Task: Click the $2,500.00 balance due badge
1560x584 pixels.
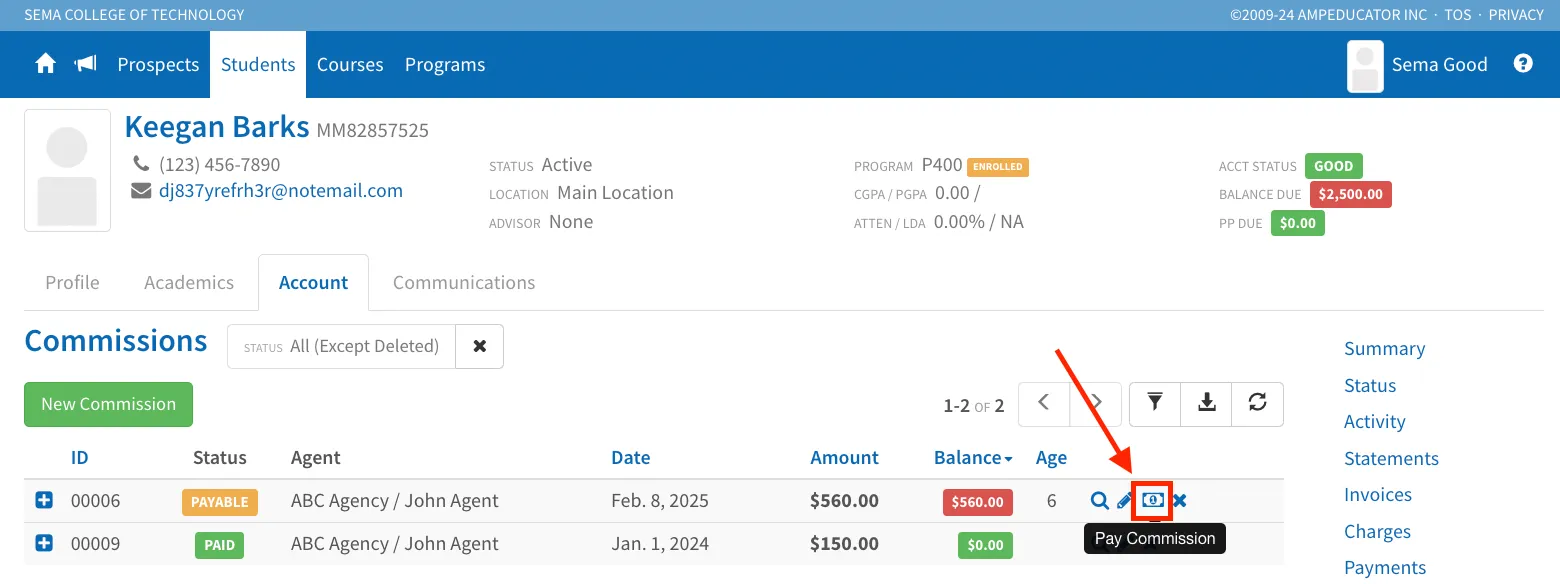Action: pos(1351,194)
